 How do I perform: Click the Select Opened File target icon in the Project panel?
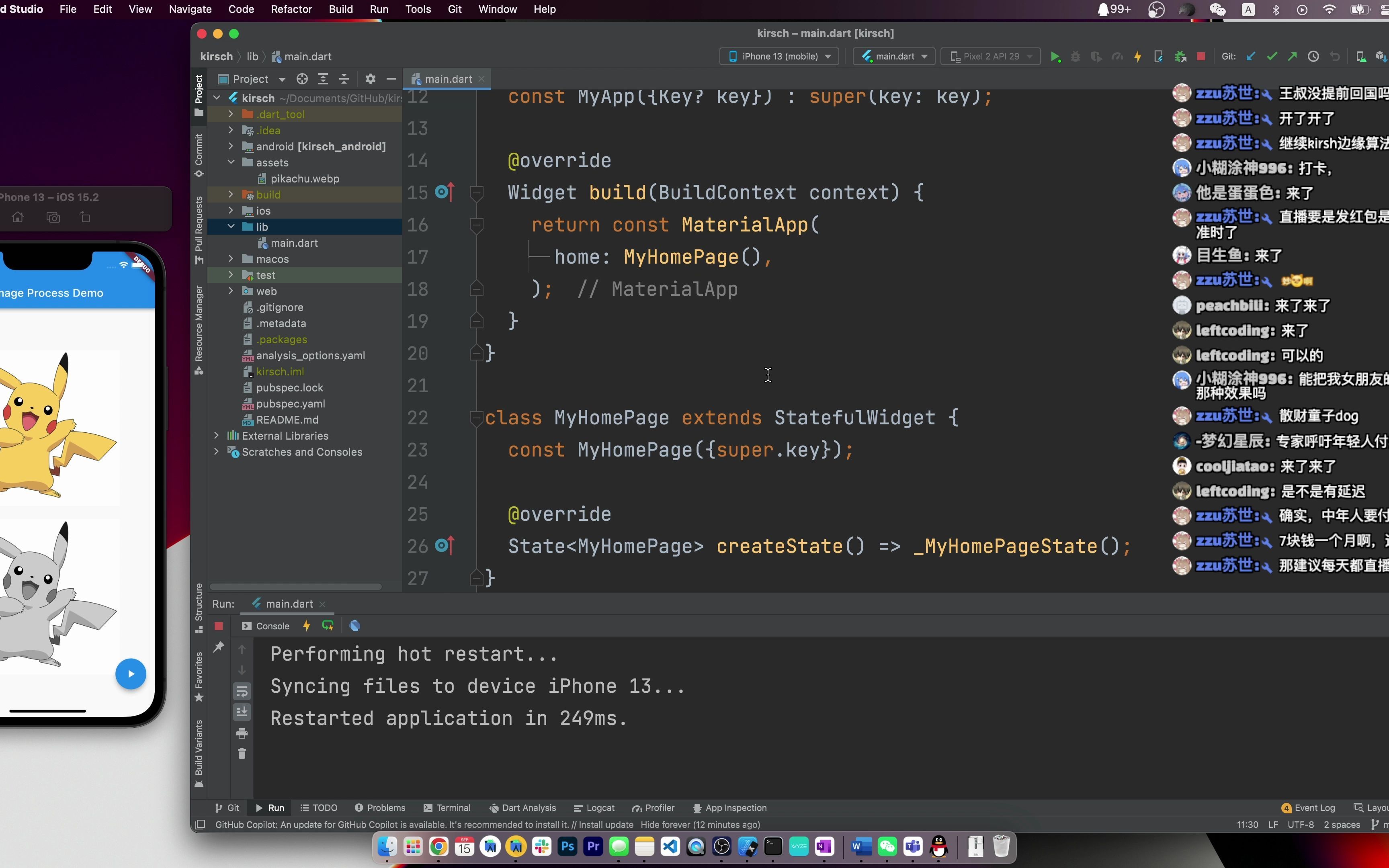(302, 79)
